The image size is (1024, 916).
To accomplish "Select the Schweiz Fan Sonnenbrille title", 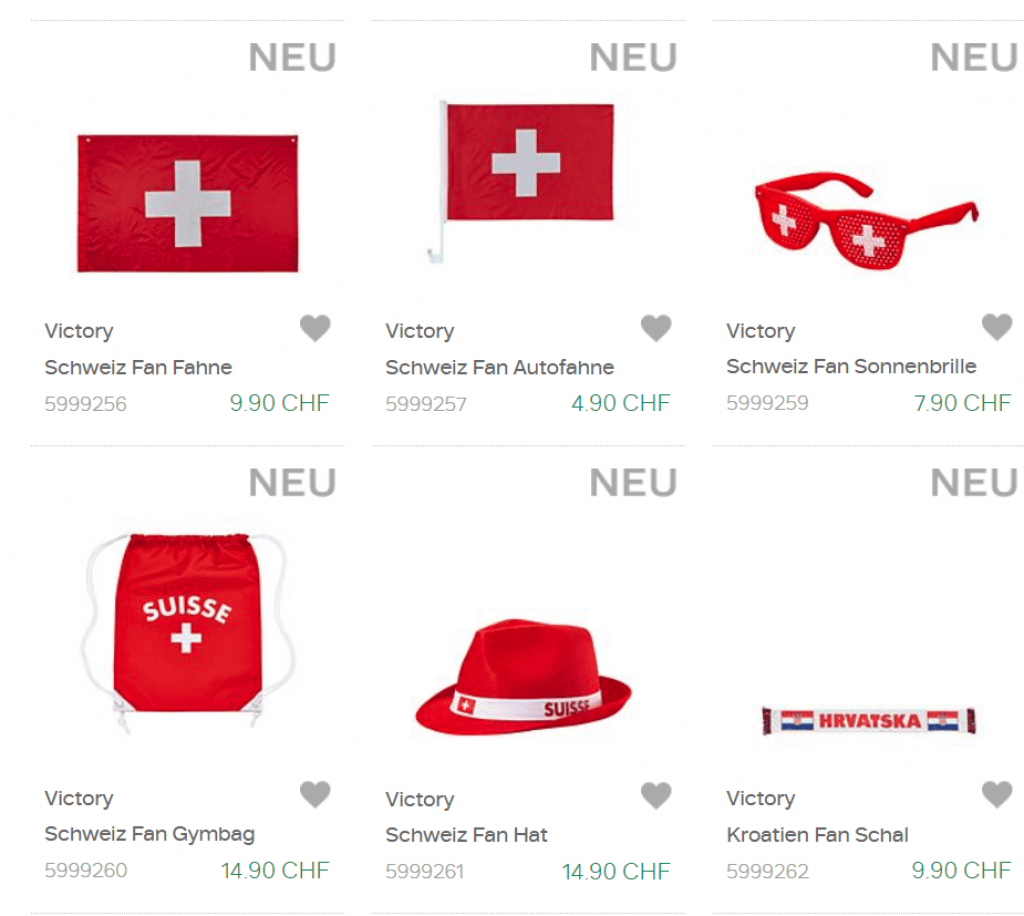I will [x=851, y=366].
